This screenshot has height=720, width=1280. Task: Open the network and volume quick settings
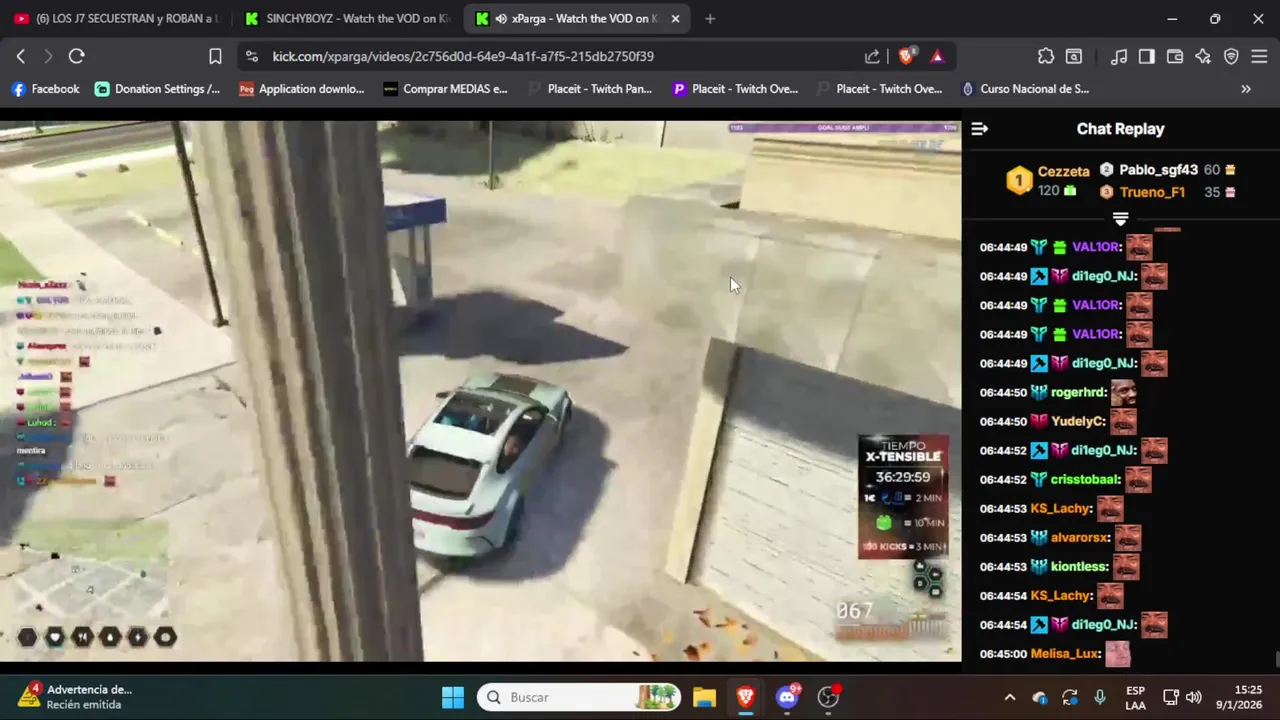1182,697
